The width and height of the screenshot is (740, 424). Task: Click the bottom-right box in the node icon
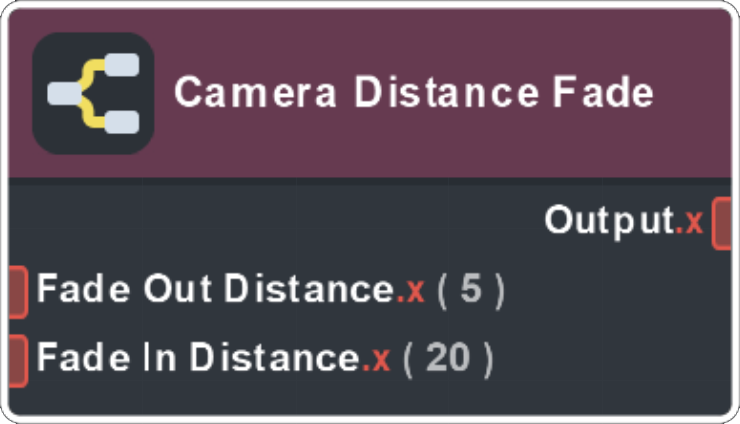(119, 121)
